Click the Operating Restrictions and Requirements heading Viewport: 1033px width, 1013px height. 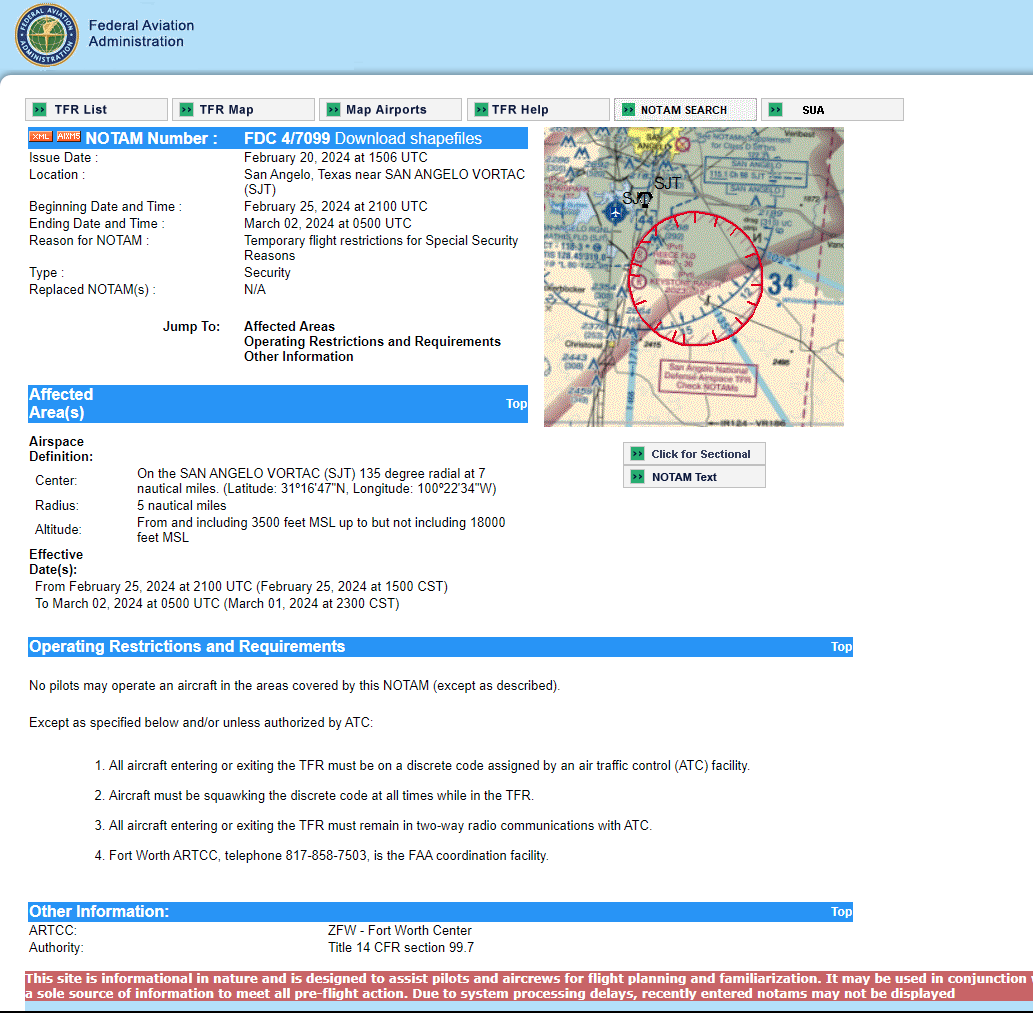click(x=187, y=647)
